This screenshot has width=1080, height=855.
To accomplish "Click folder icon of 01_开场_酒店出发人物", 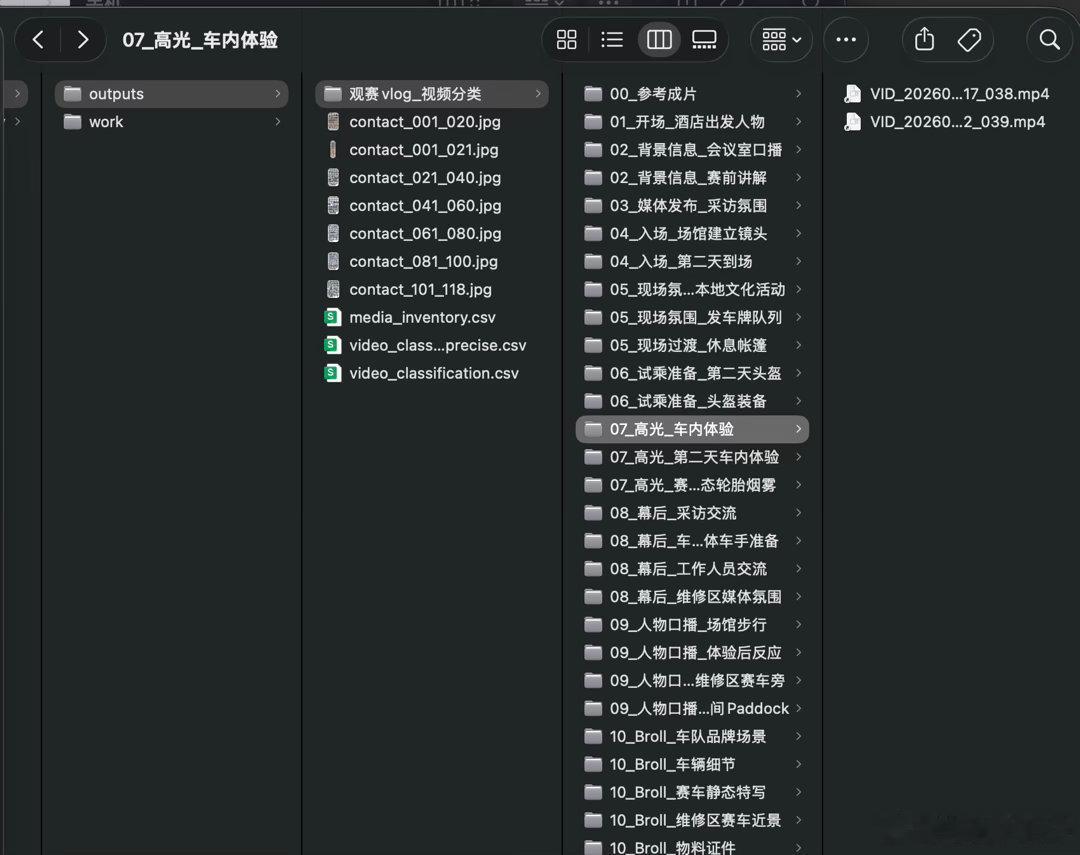I will pyautogui.click(x=593, y=122).
